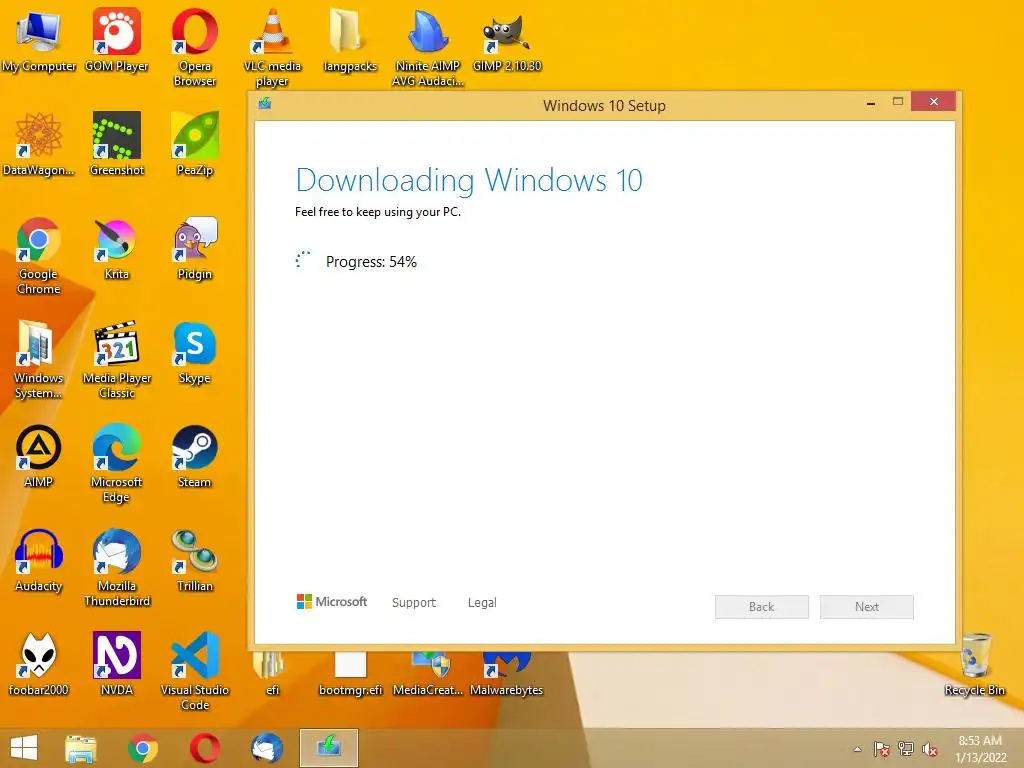Open the network tray icon
Screen dimensions: 1024x768
point(906,749)
